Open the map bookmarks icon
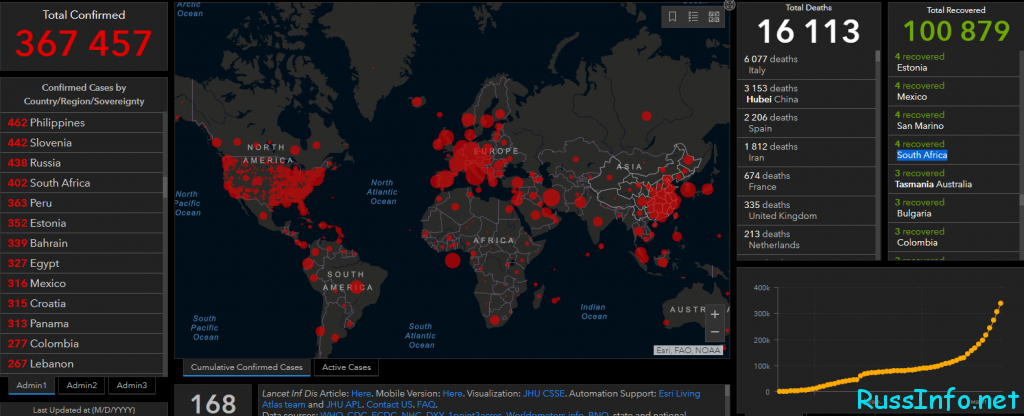This screenshot has width=1024, height=416. coord(673,17)
